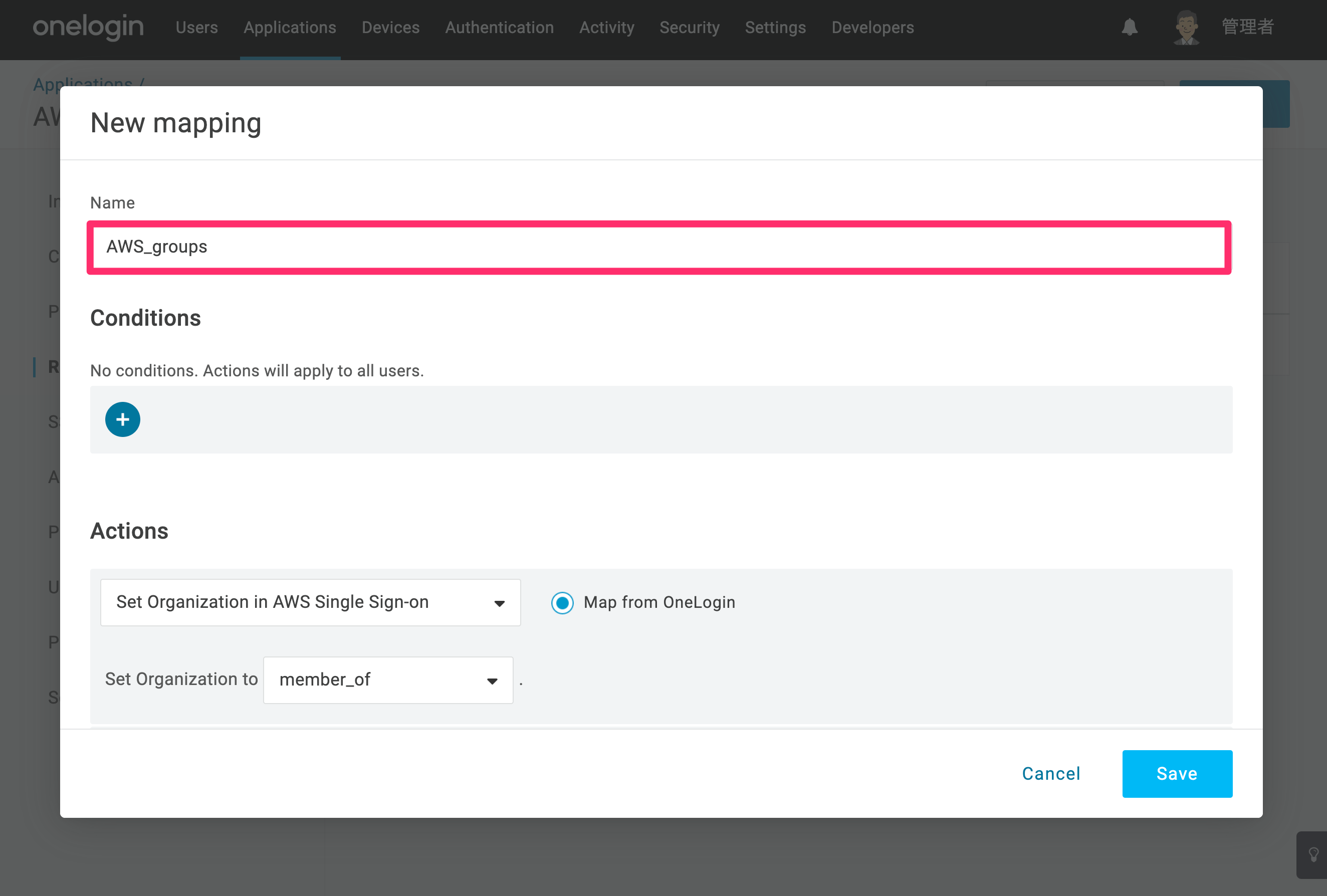Open the Devices menu
Screen dimensions: 1327x896
390,28
